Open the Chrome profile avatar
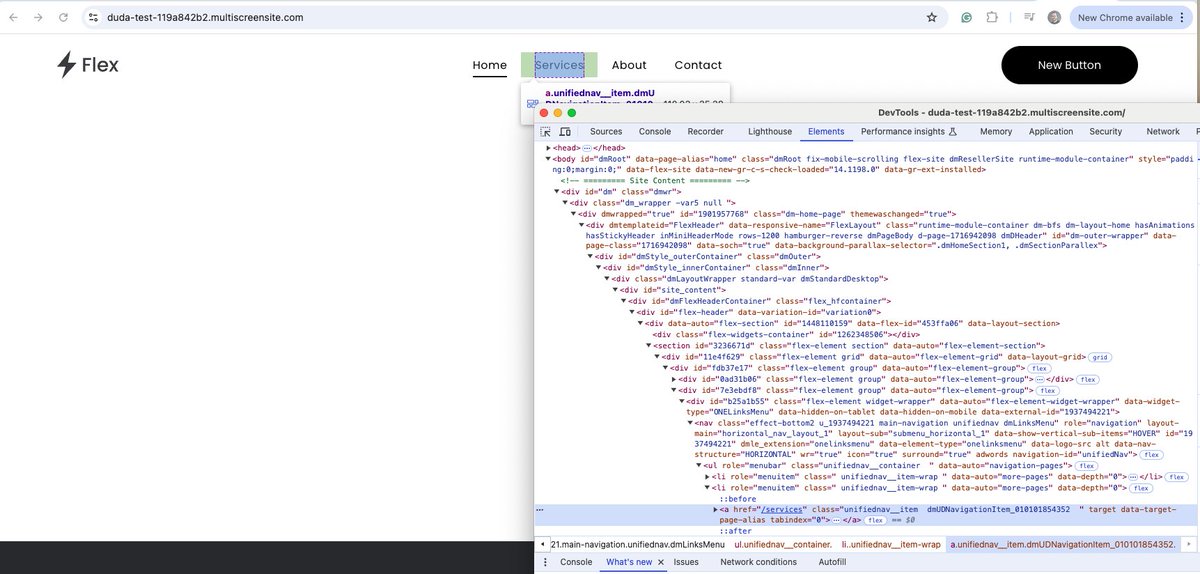1200x574 pixels. 1054,17
